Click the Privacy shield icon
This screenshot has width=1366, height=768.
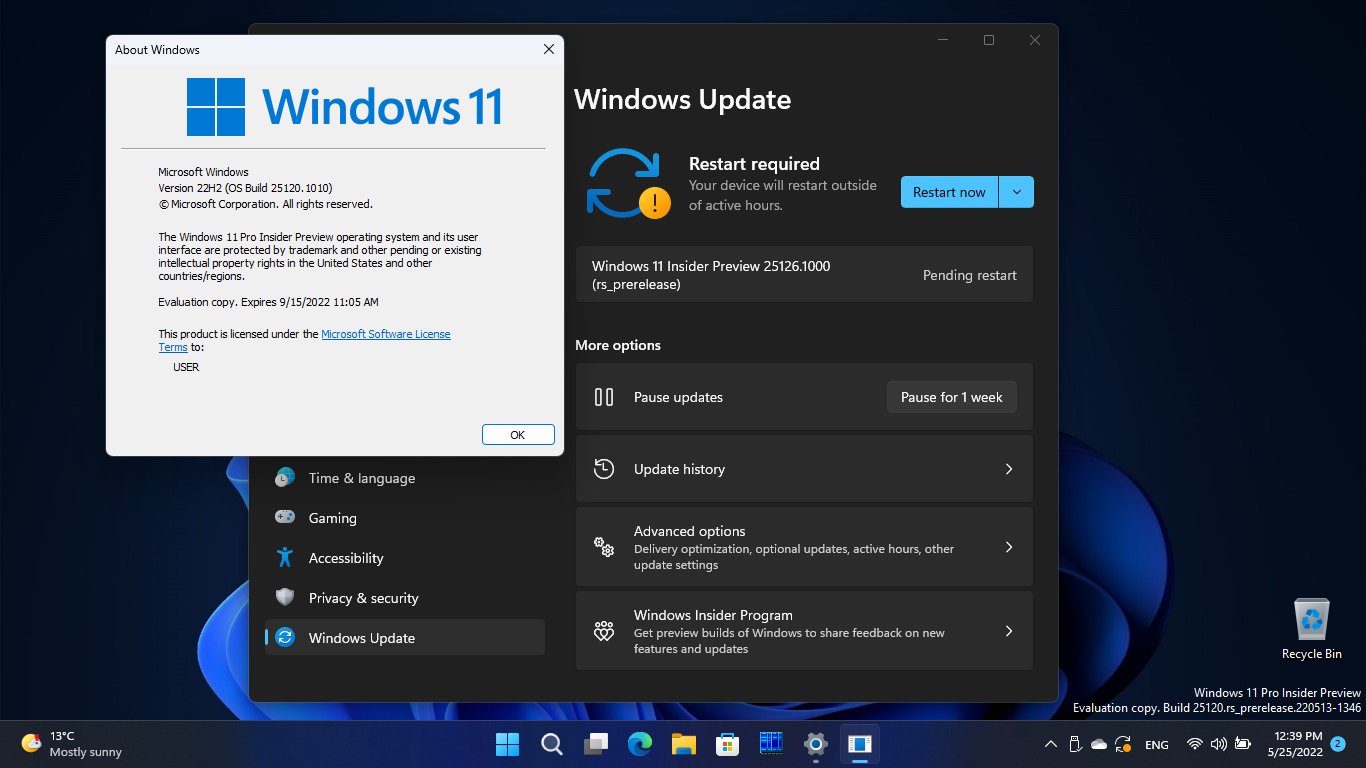coord(285,597)
